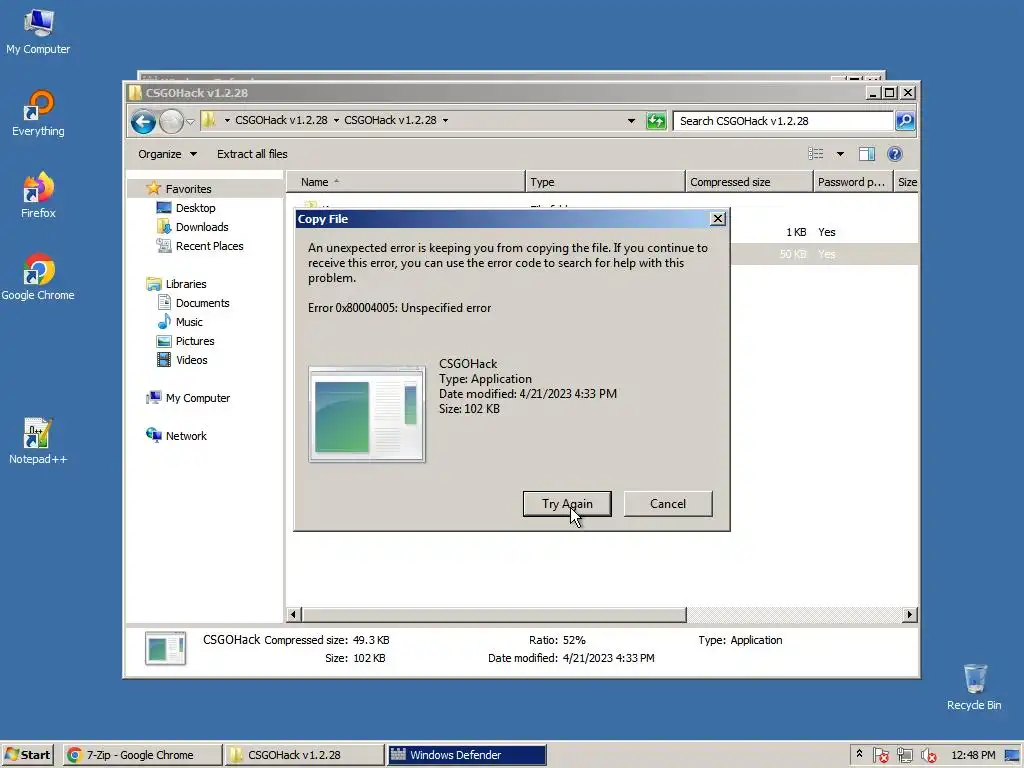Click the muted volume tray icon
The width and height of the screenshot is (1024, 768).
point(928,755)
